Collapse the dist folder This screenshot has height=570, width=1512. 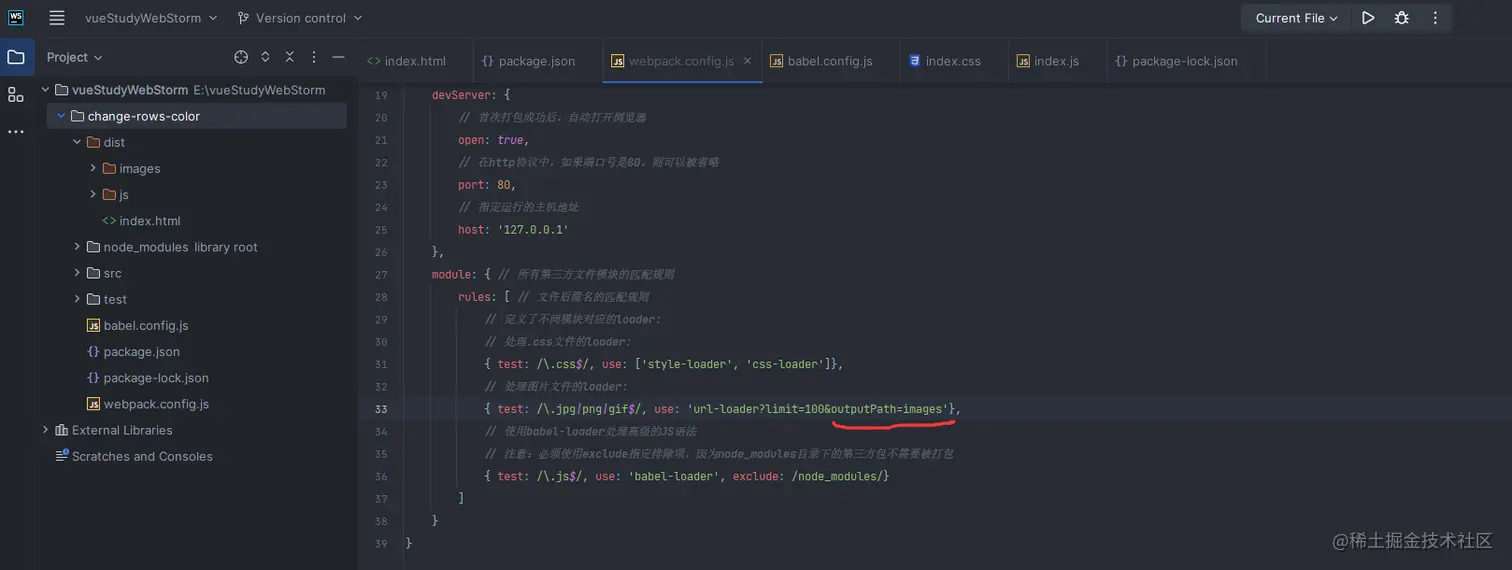(77, 142)
